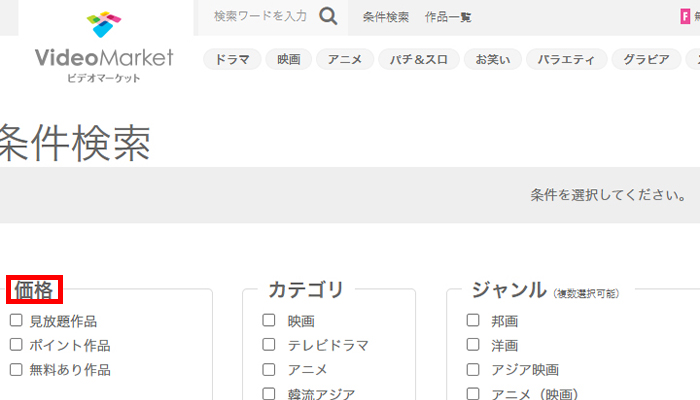
Task: Switch to the アニメ navigation tab
Action: click(x=346, y=59)
